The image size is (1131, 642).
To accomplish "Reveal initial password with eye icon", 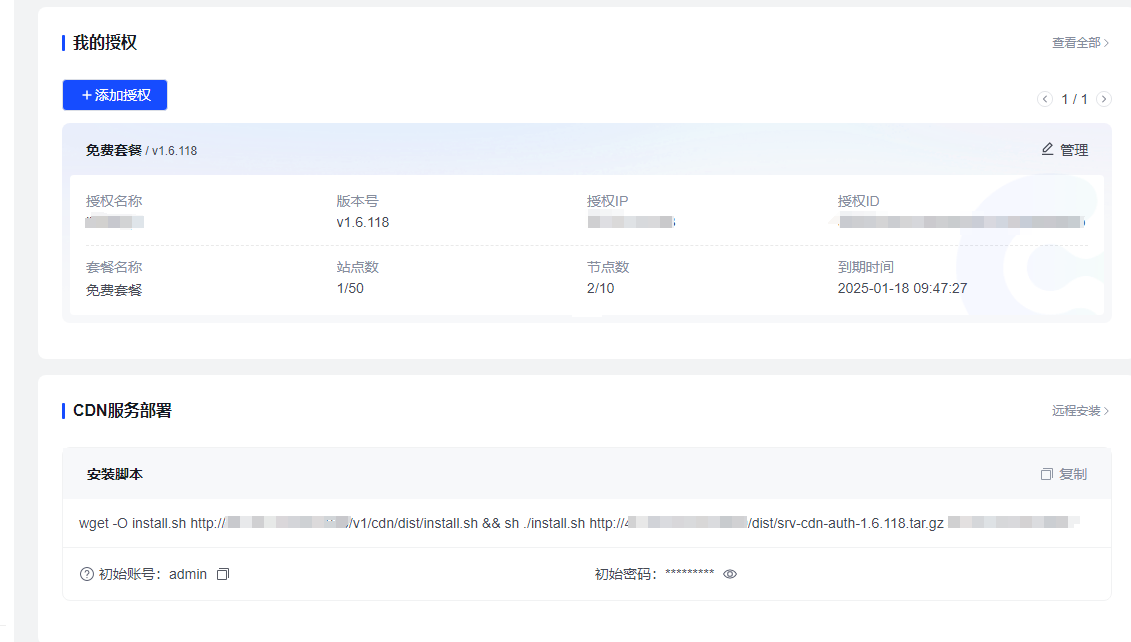I will point(730,574).
